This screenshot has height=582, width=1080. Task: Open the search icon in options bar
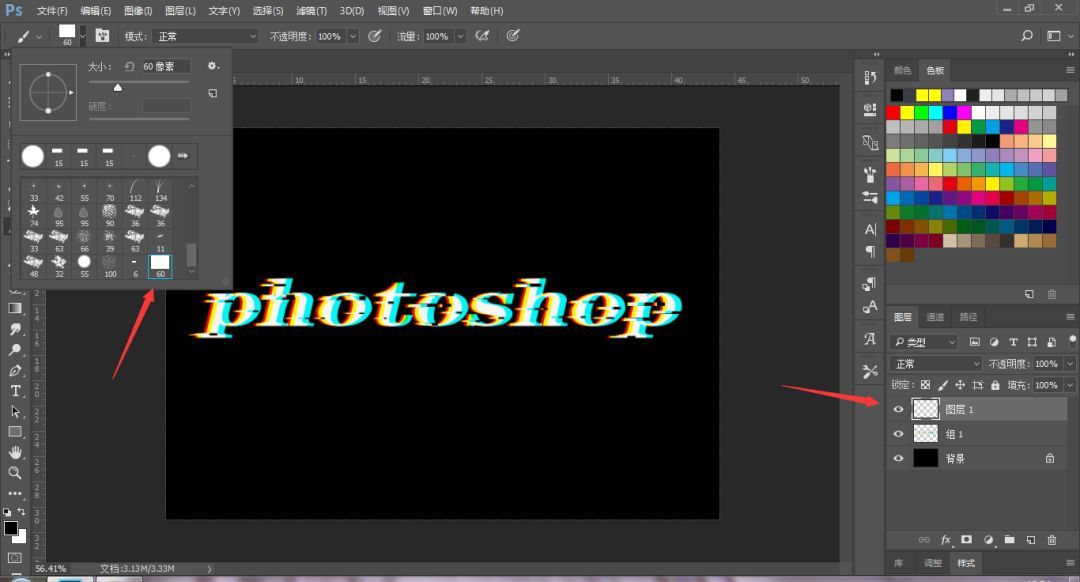[x=1027, y=36]
